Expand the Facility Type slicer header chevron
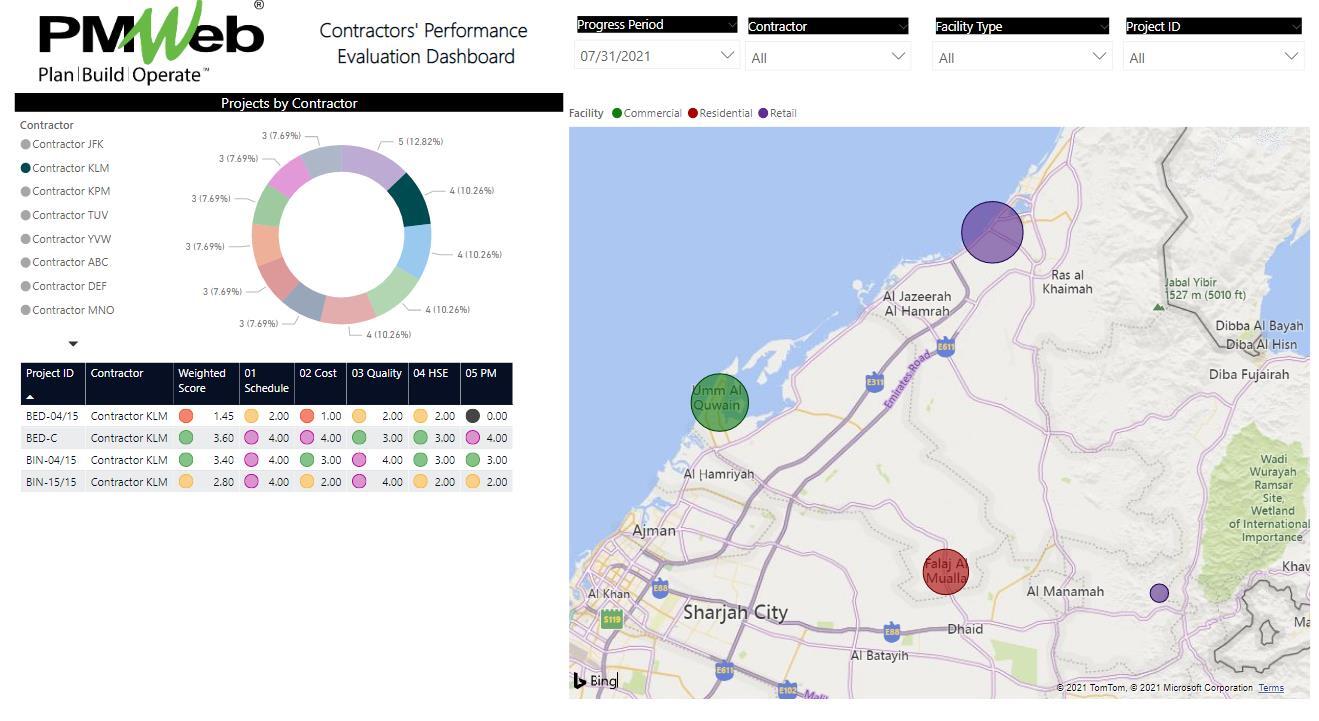Image resolution: width=1319 pixels, height=721 pixels. 1103,28
